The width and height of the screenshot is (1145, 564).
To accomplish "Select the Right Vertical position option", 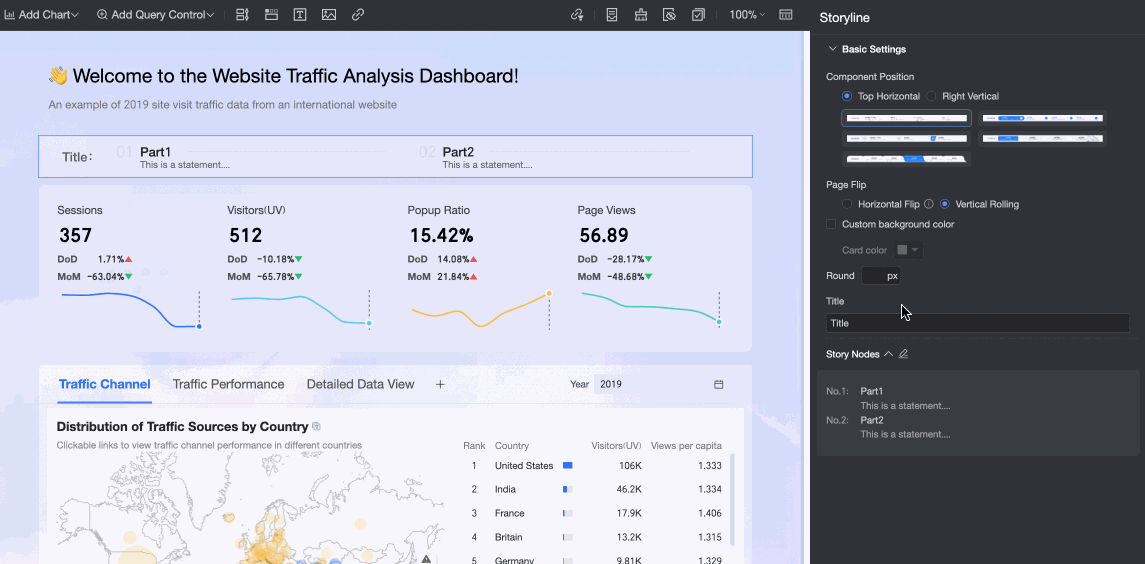I will 931,96.
